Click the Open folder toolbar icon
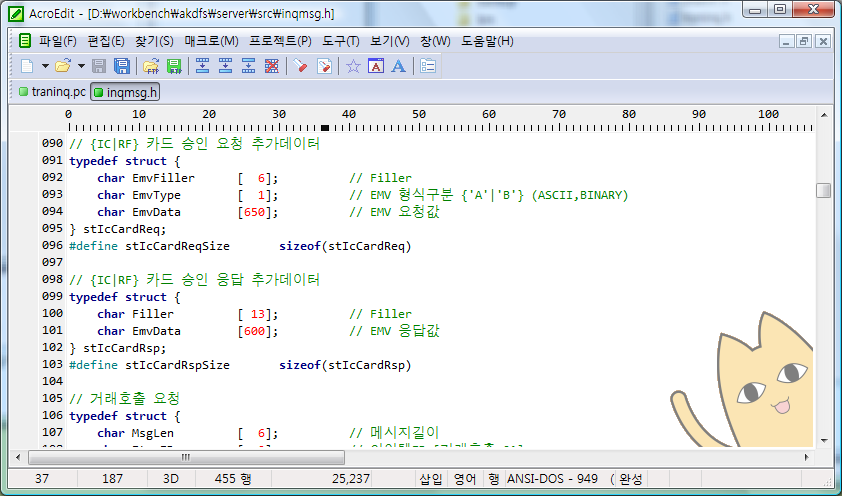This screenshot has height=496, width=842. (62, 66)
